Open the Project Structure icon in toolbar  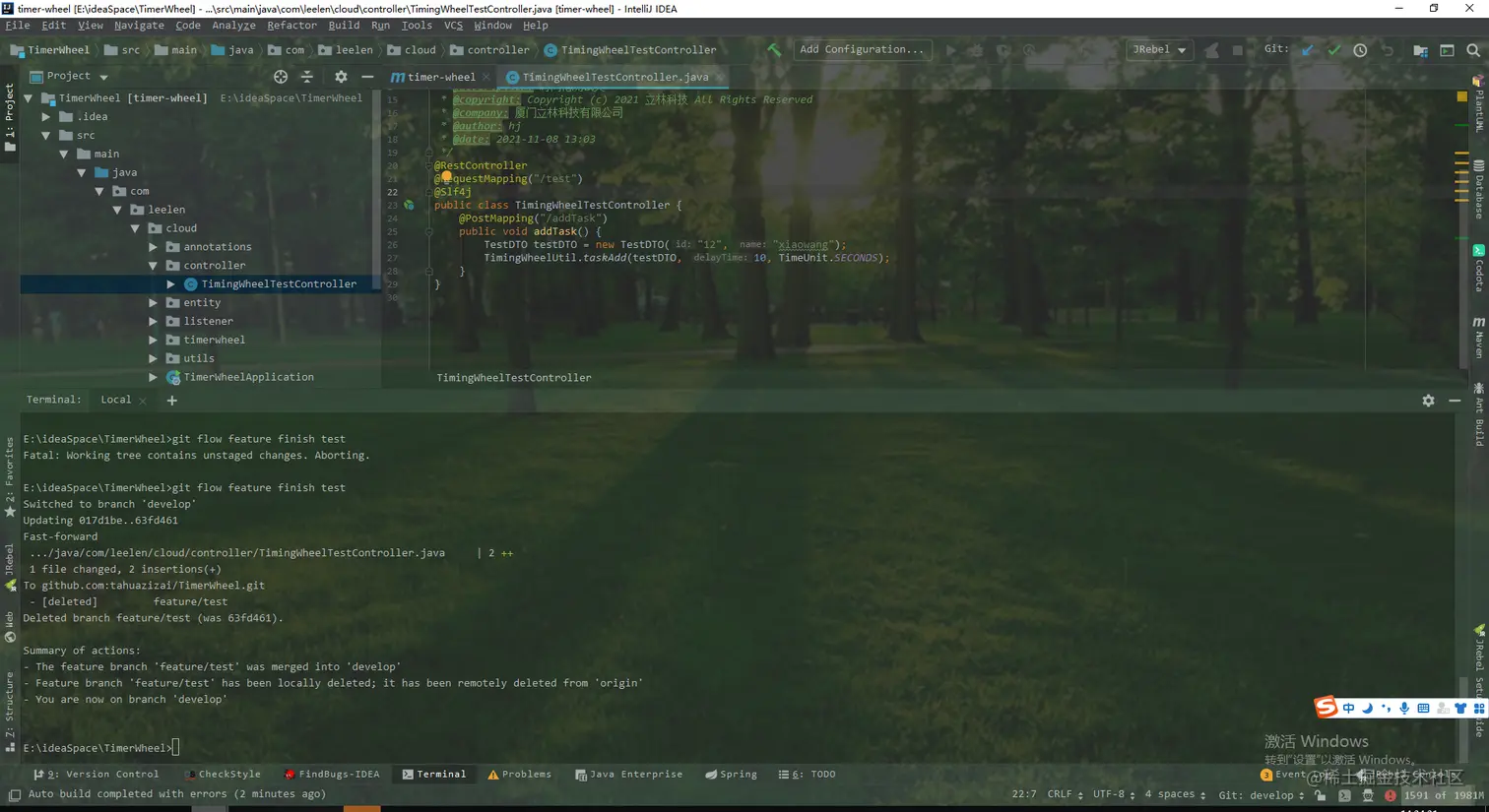(x=1420, y=50)
